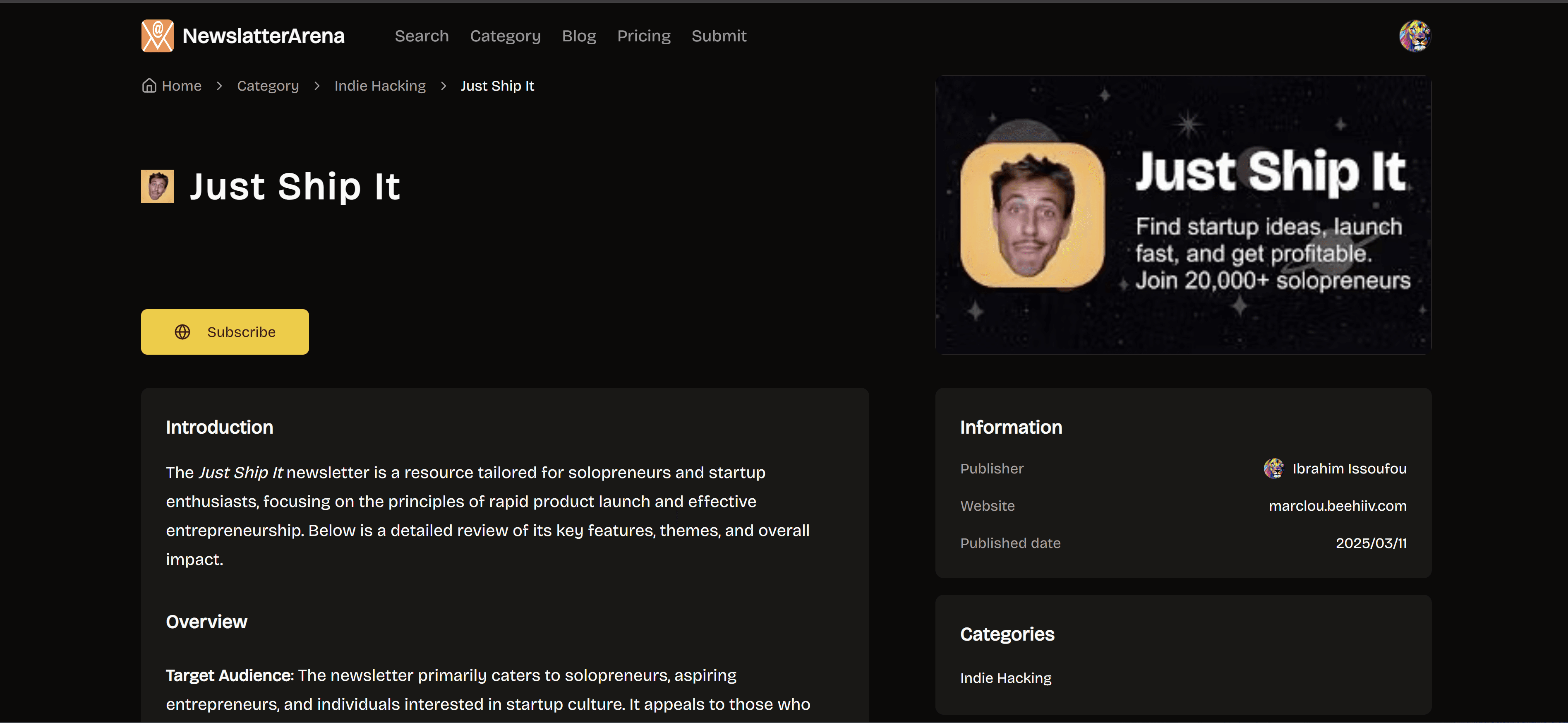Click the chevron before Just Ship It breadcrumb
1568x723 pixels.
(444, 86)
